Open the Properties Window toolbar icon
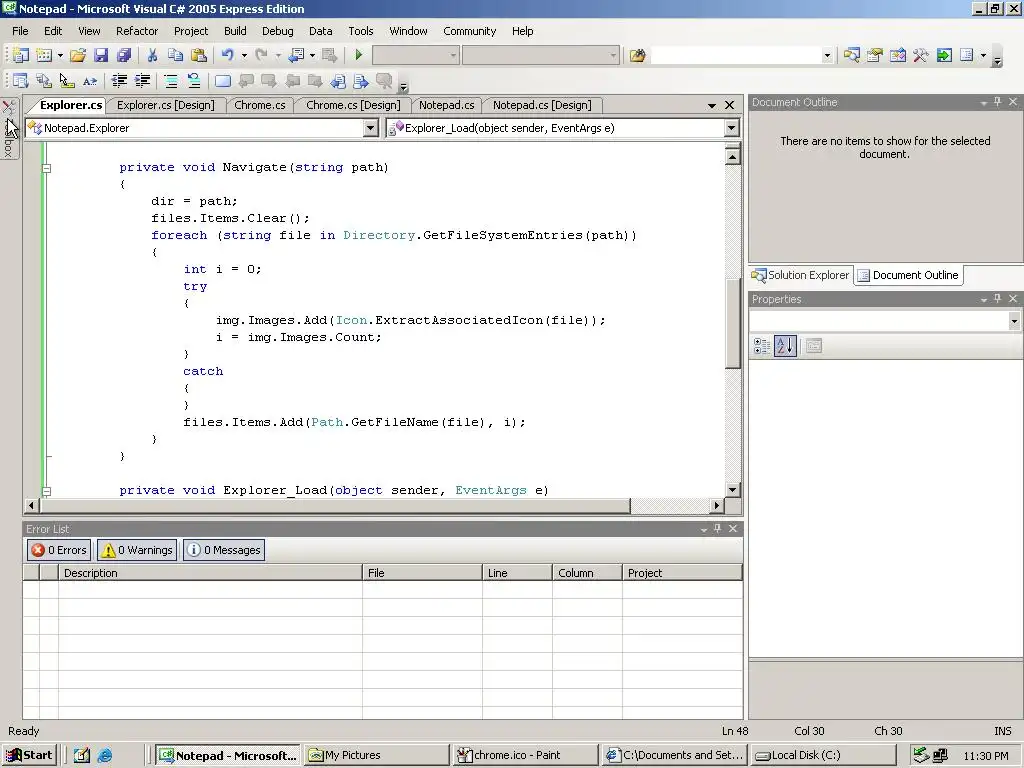Image resolution: width=1024 pixels, height=768 pixels. point(874,56)
